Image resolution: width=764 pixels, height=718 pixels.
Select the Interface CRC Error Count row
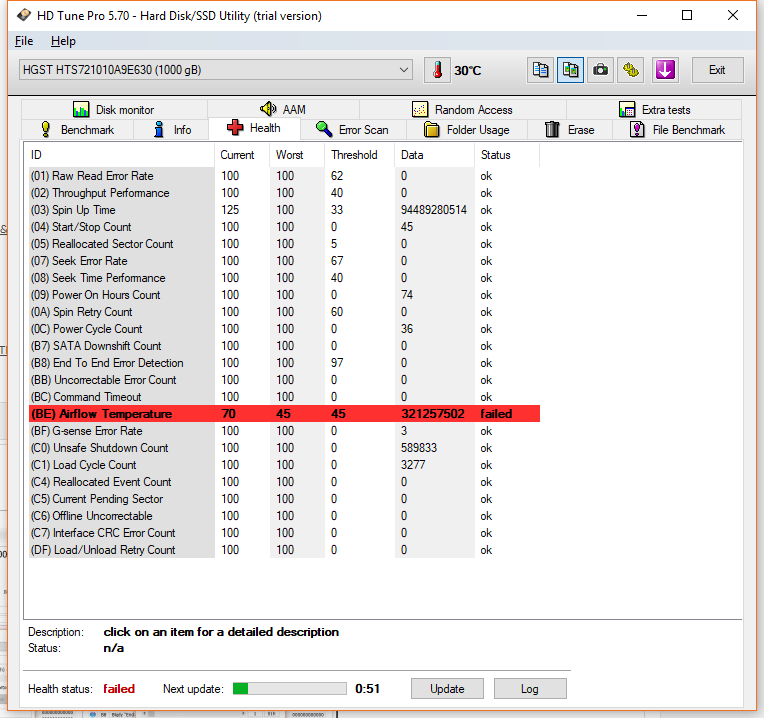pos(284,533)
